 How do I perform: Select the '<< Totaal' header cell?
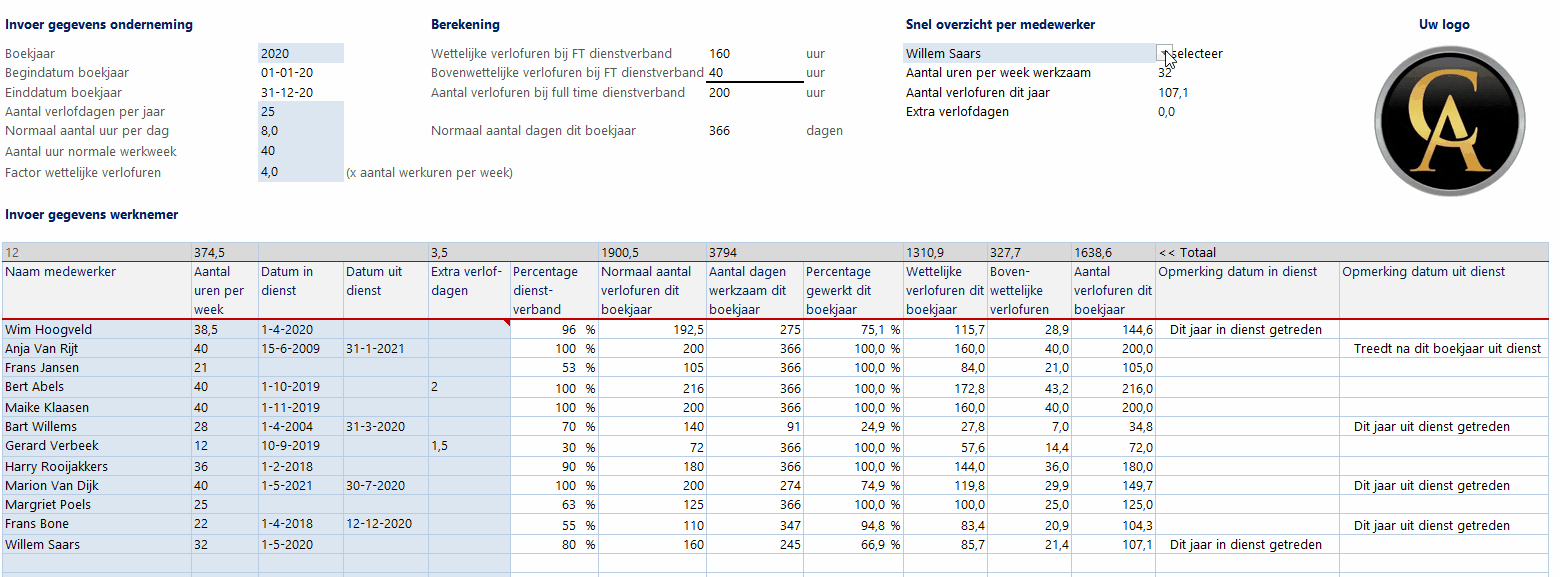[x=1200, y=252]
